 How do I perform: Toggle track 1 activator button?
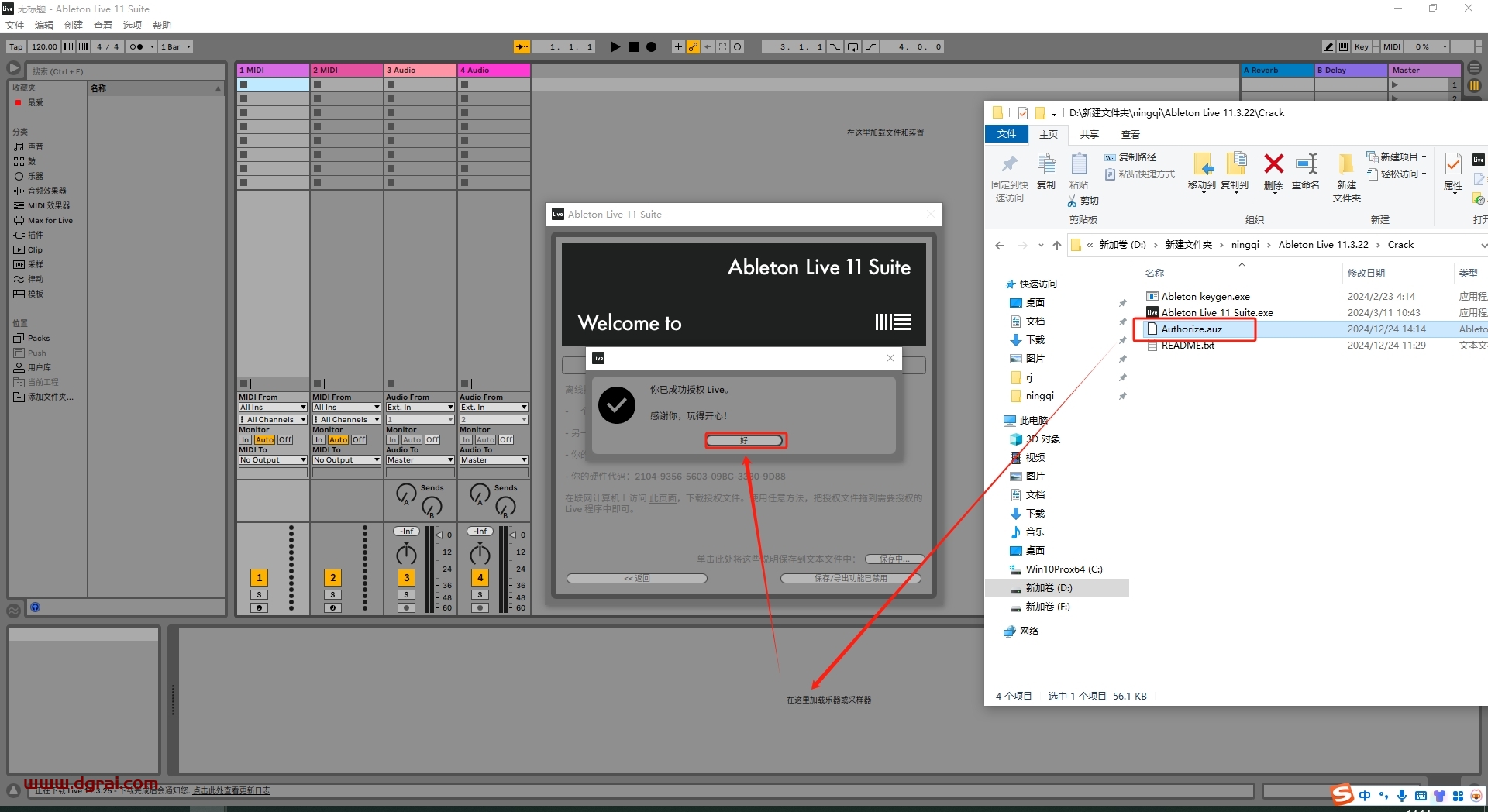point(259,577)
